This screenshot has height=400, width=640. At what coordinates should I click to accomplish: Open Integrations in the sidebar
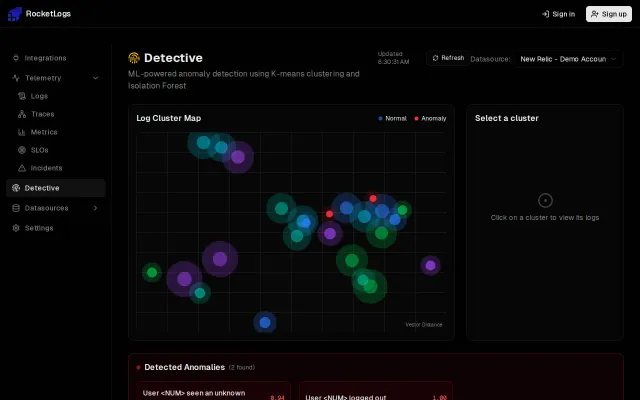[x=56, y=58]
